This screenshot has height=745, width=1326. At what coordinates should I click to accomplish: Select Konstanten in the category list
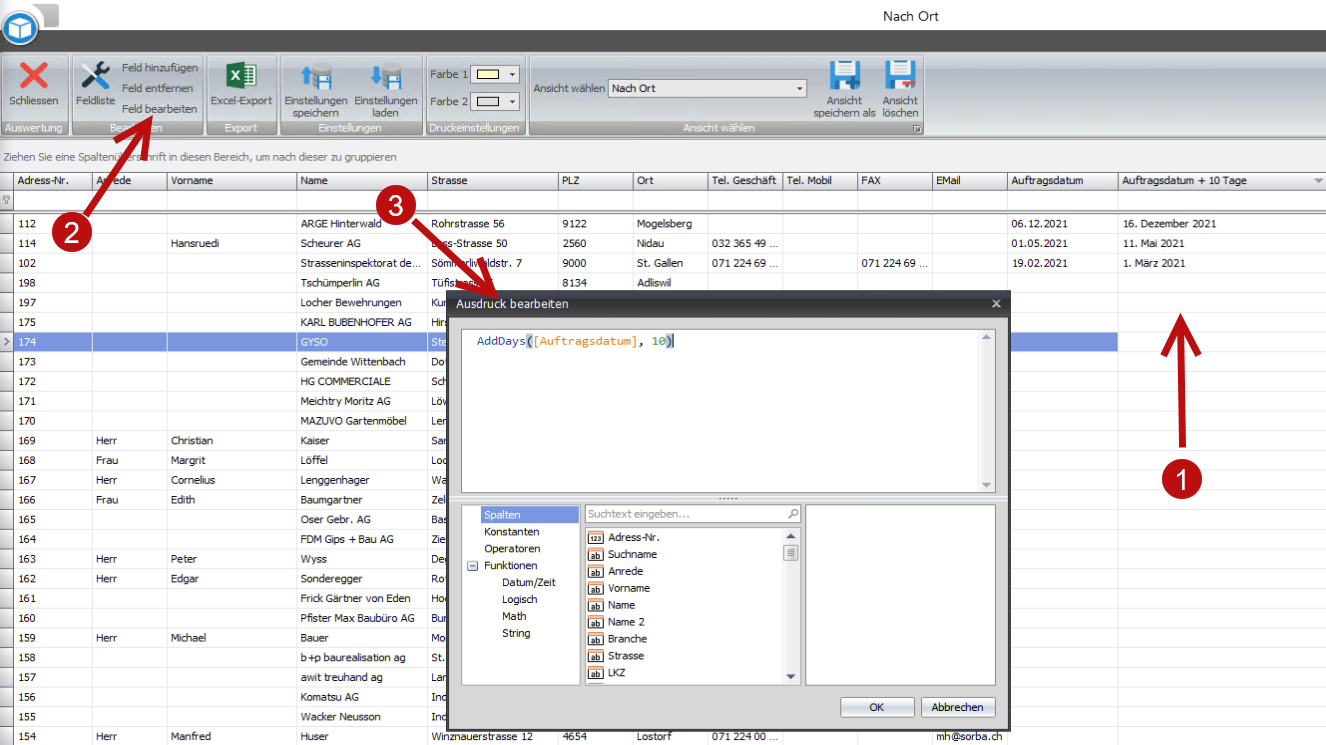pos(511,532)
